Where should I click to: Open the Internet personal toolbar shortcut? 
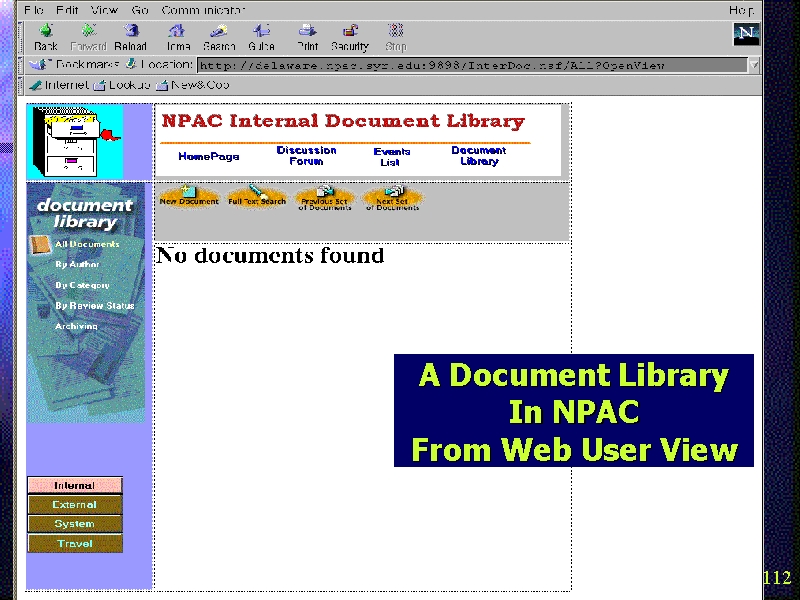pos(58,85)
